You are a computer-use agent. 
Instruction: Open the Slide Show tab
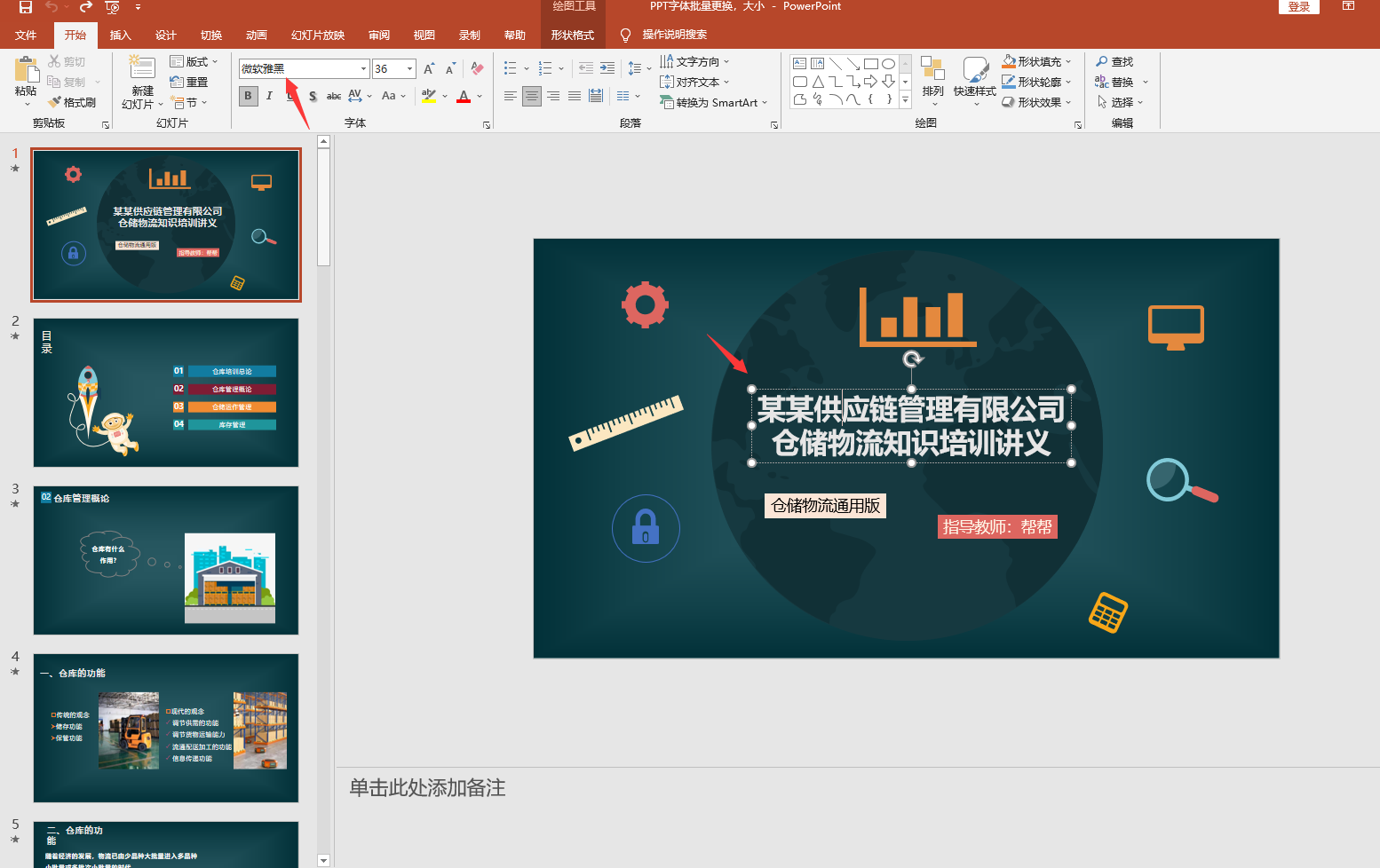click(318, 35)
